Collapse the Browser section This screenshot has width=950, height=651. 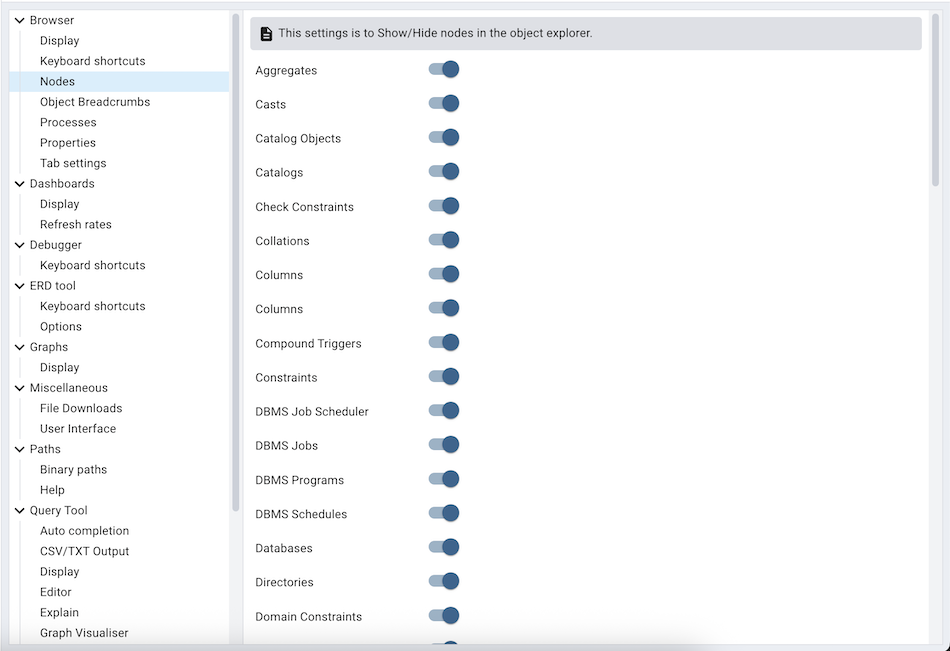[18, 20]
